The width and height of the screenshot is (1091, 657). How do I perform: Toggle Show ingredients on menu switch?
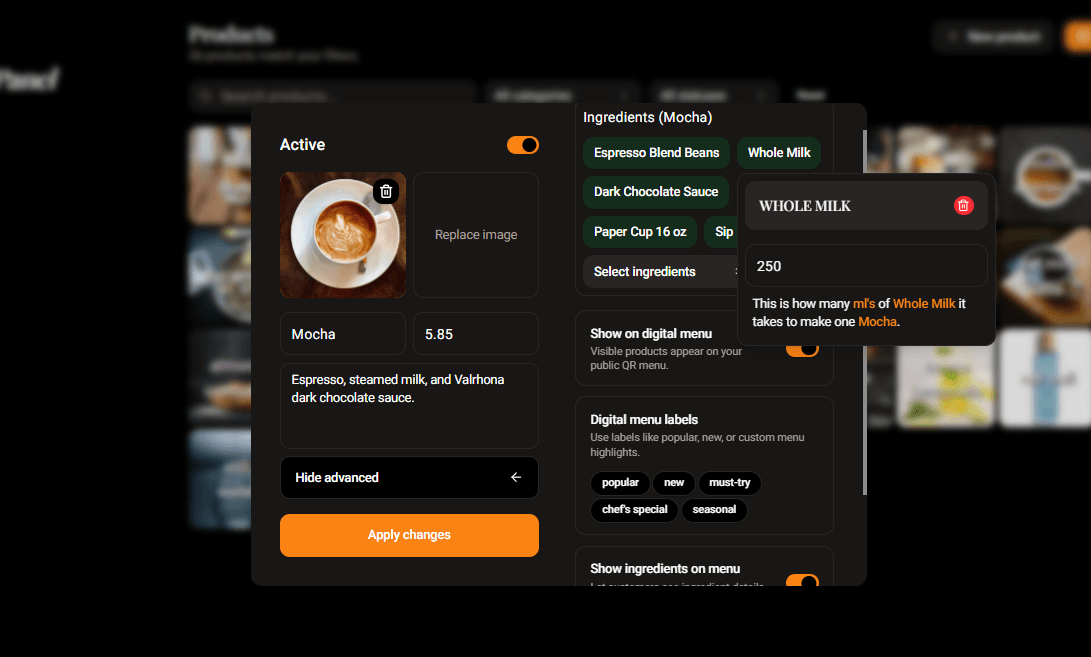[802, 580]
